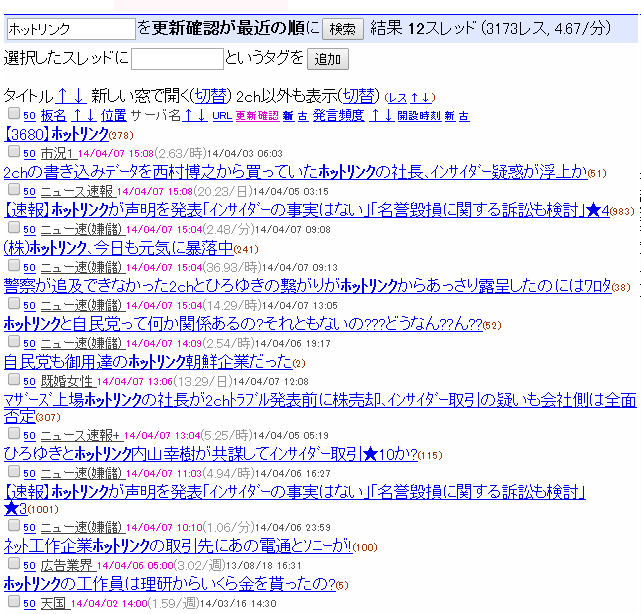This screenshot has height=614, width=641.
Task: Open thread ネット工作企業ホットリンクの取引先
Action: [x=178, y=546]
